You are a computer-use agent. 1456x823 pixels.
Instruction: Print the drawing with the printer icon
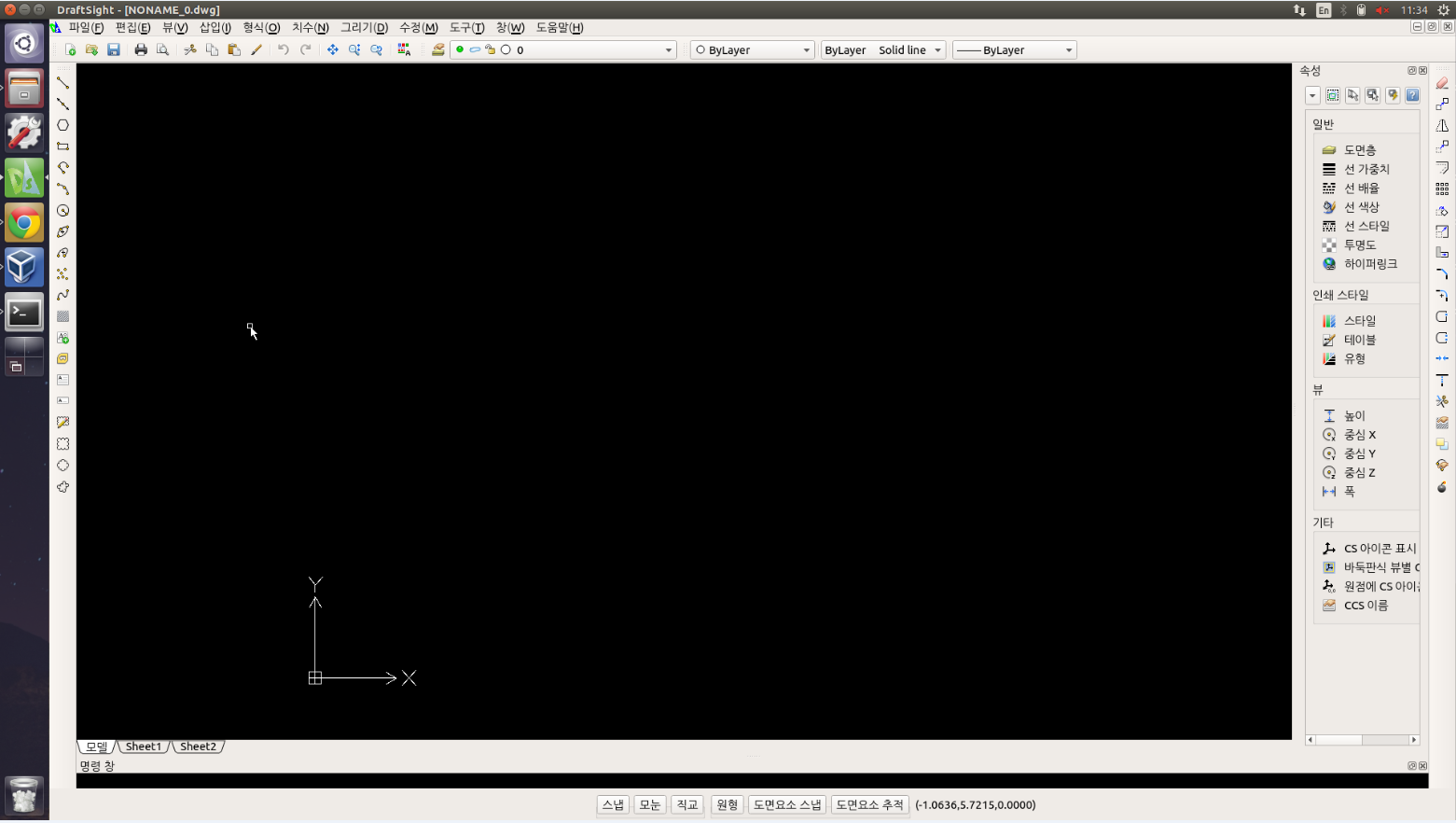pyautogui.click(x=141, y=50)
